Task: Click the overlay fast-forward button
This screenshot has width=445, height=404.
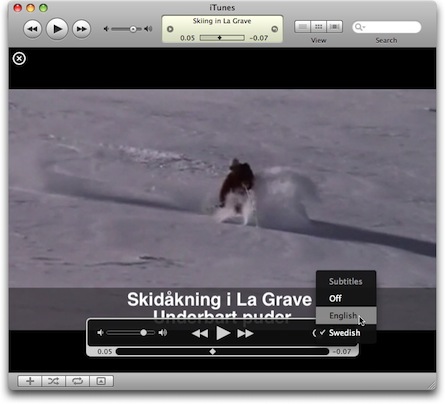Action: tap(245, 333)
